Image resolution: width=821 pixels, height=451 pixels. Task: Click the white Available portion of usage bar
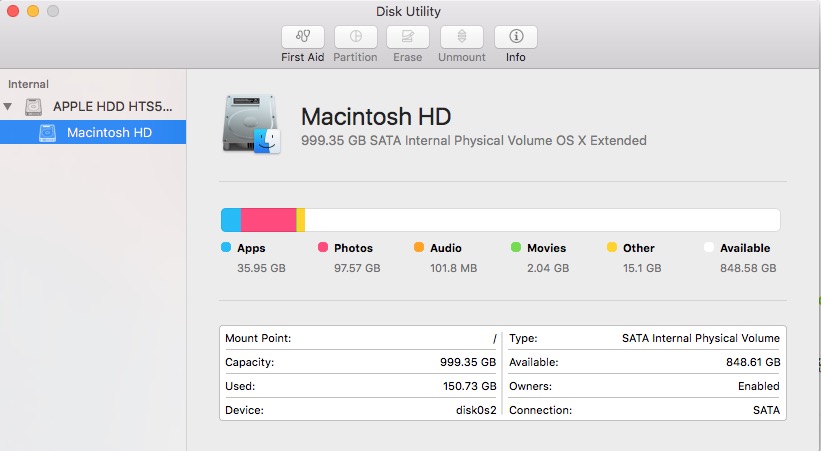pos(542,220)
